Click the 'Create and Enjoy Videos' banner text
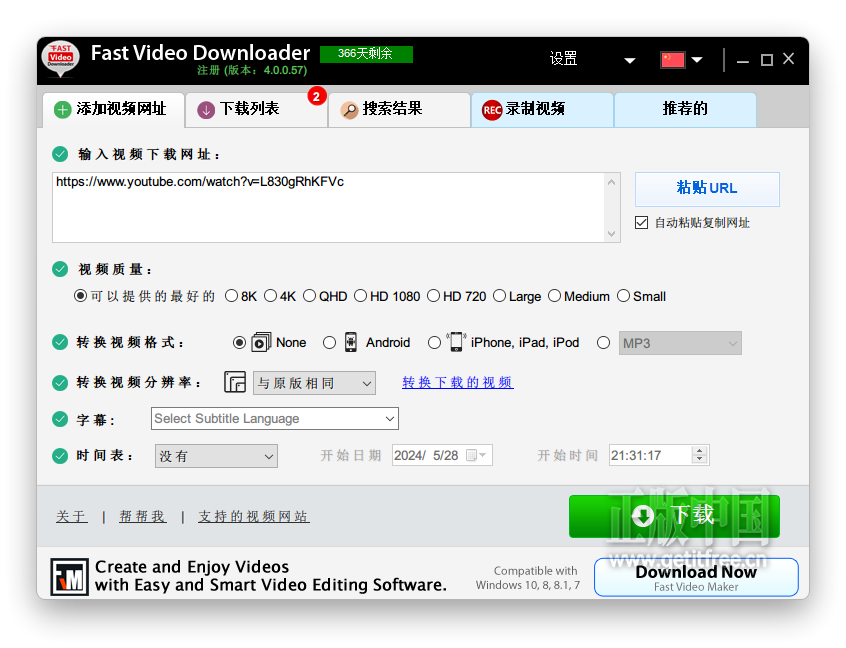 271,576
